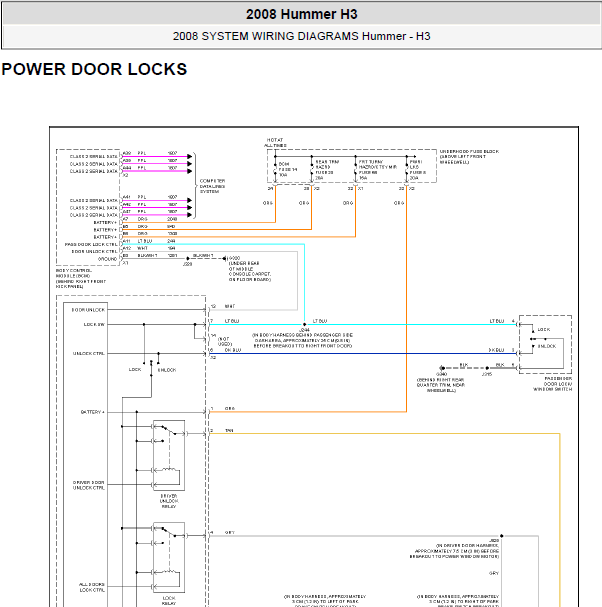Viewport: 602px width, 607px height.
Task: Click the S245 splice label
Action: click(x=487, y=374)
